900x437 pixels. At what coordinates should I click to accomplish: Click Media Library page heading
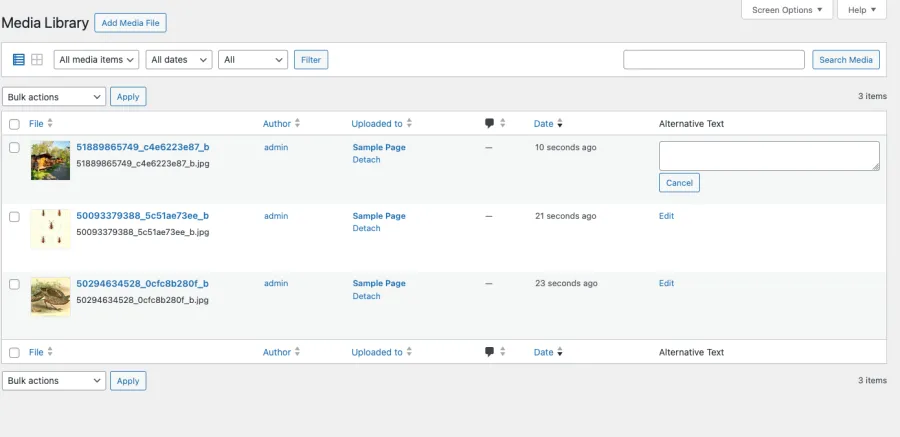[x=45, y=23]
